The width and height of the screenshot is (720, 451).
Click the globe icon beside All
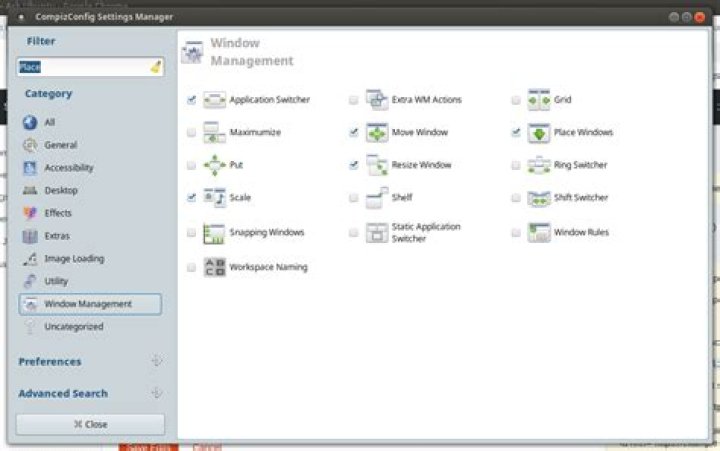[x=30, y=122]
